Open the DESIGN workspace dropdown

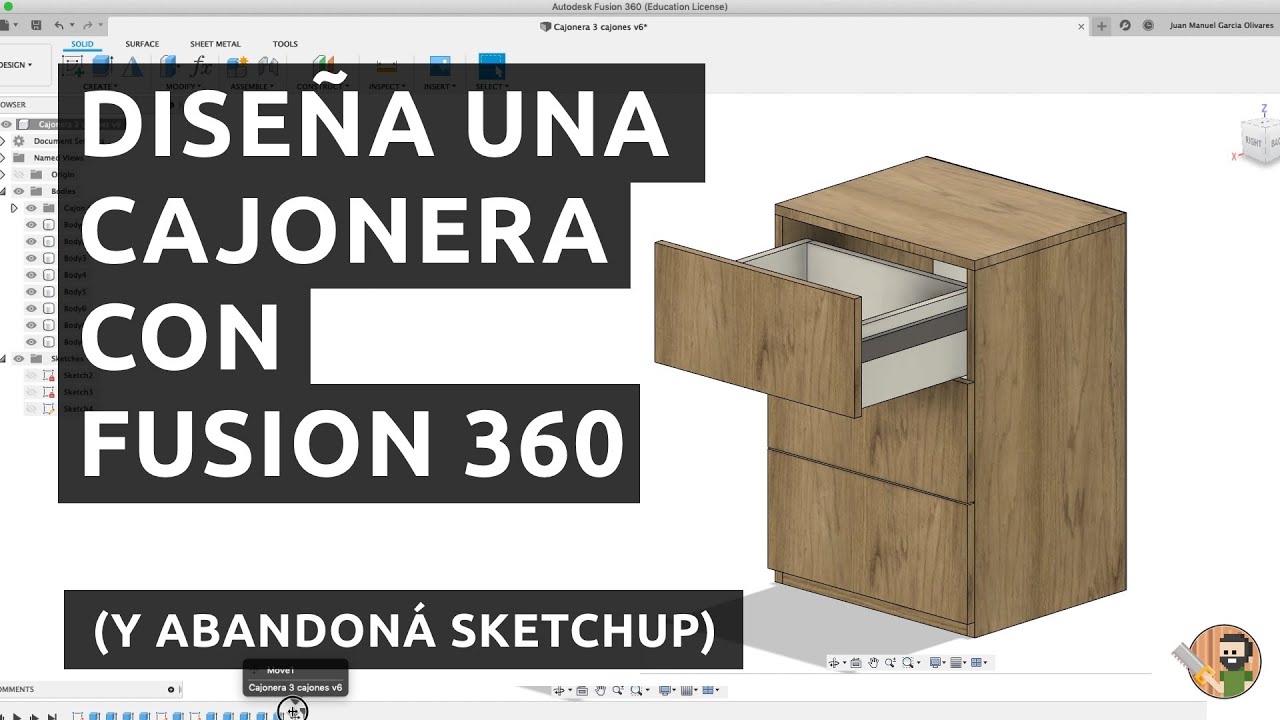click(x=16, y=65)
